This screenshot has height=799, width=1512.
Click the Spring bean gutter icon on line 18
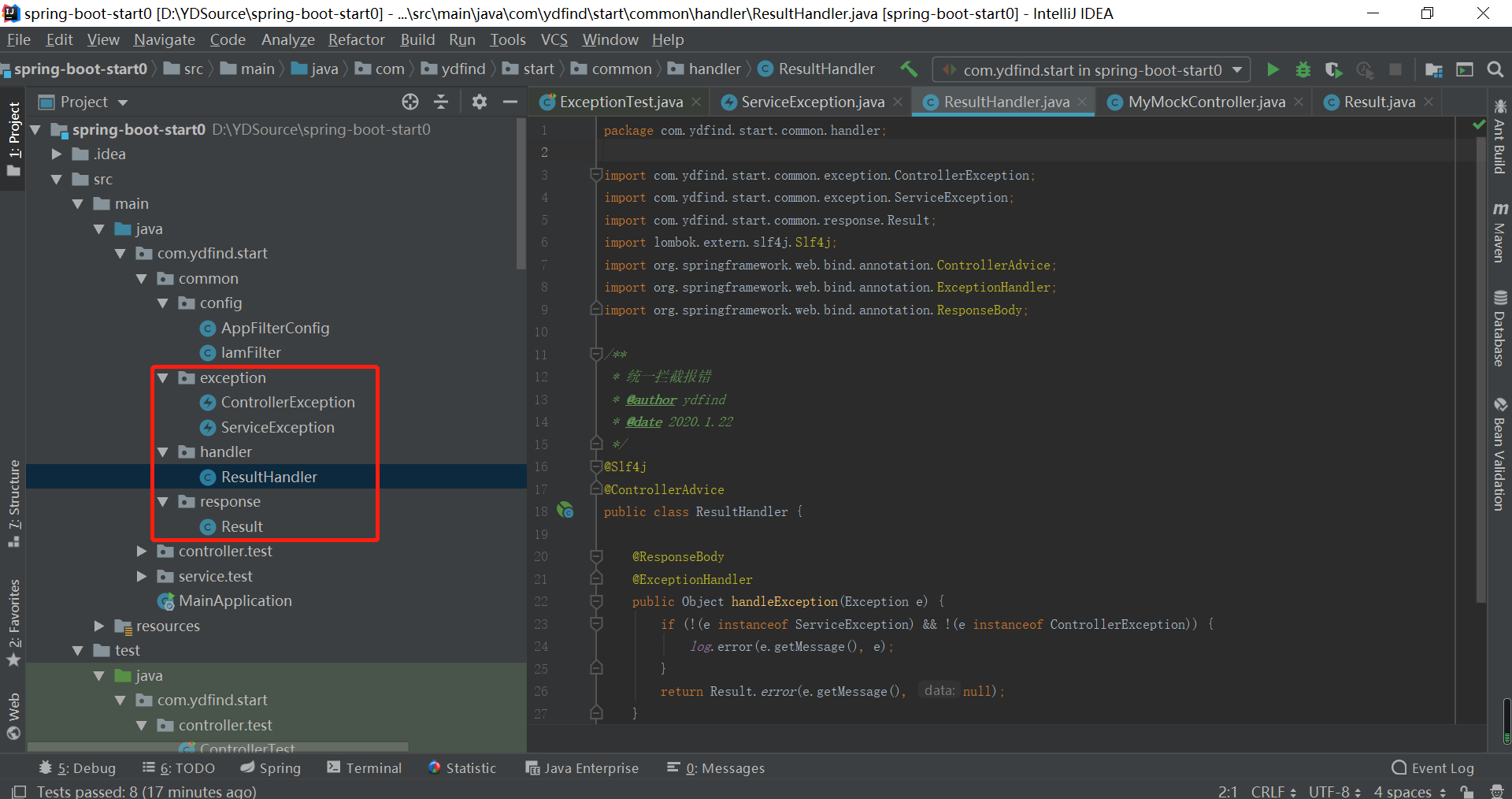tap(565, 511)
